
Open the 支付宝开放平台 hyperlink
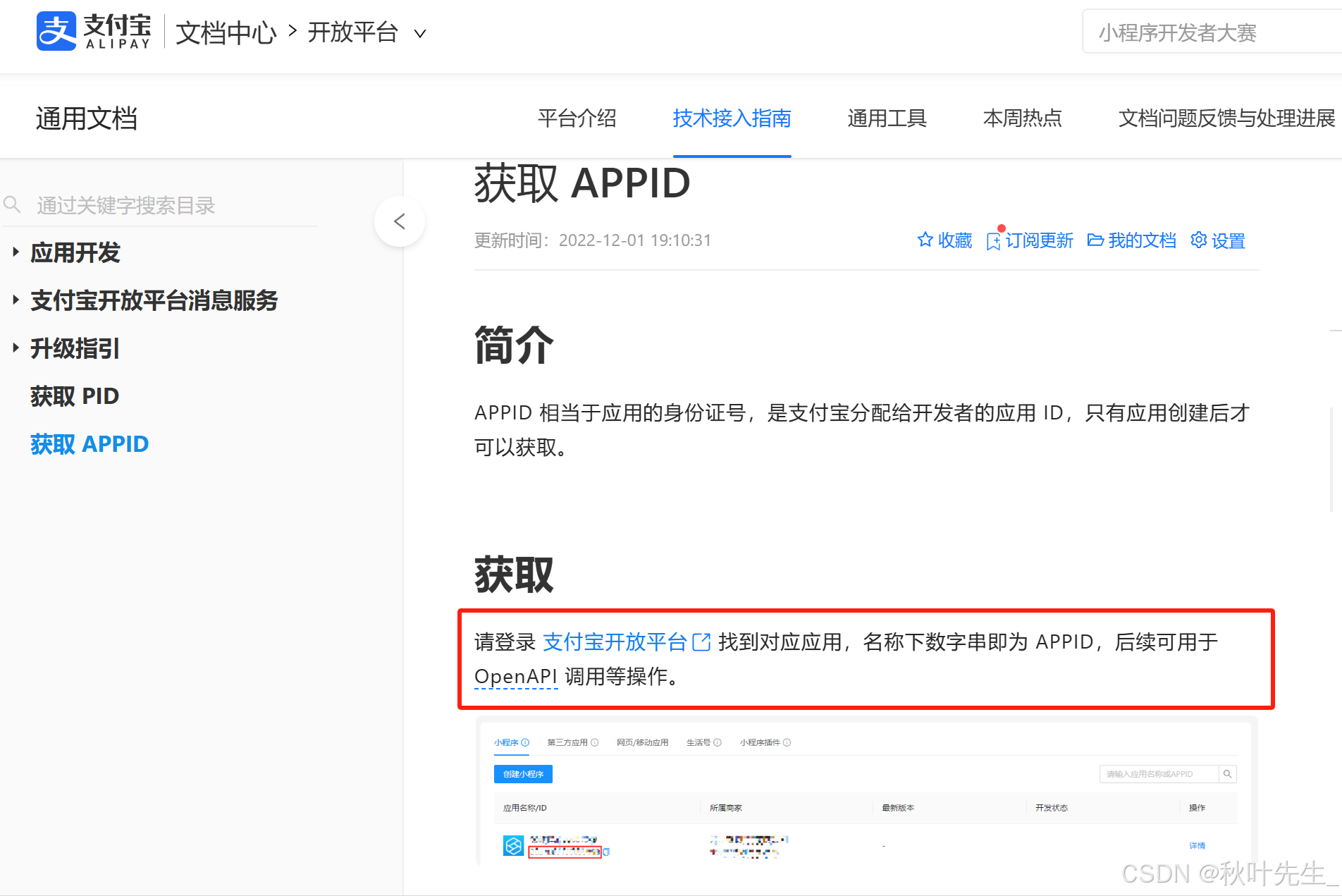615,642
